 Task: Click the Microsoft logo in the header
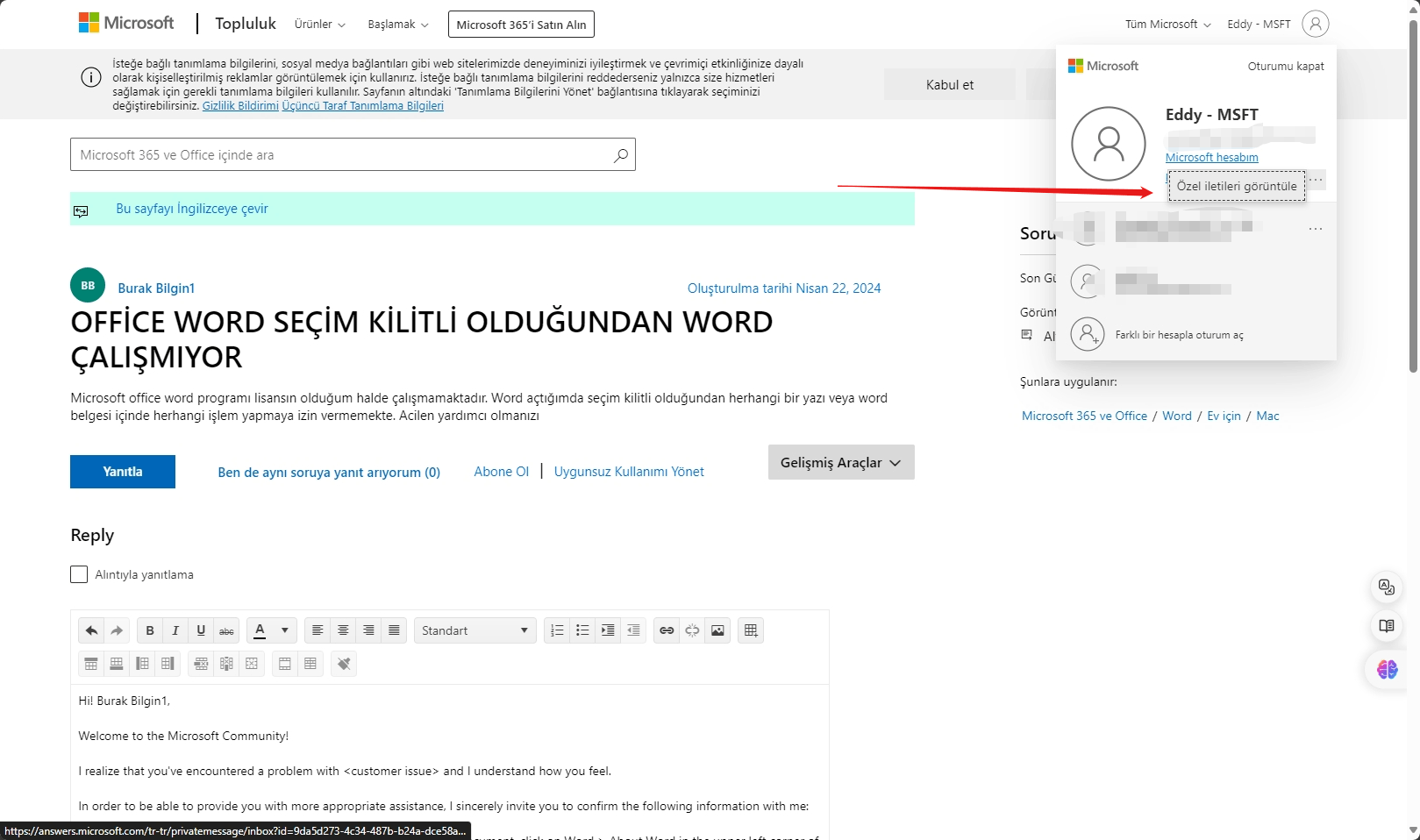(x=126, y=23)
